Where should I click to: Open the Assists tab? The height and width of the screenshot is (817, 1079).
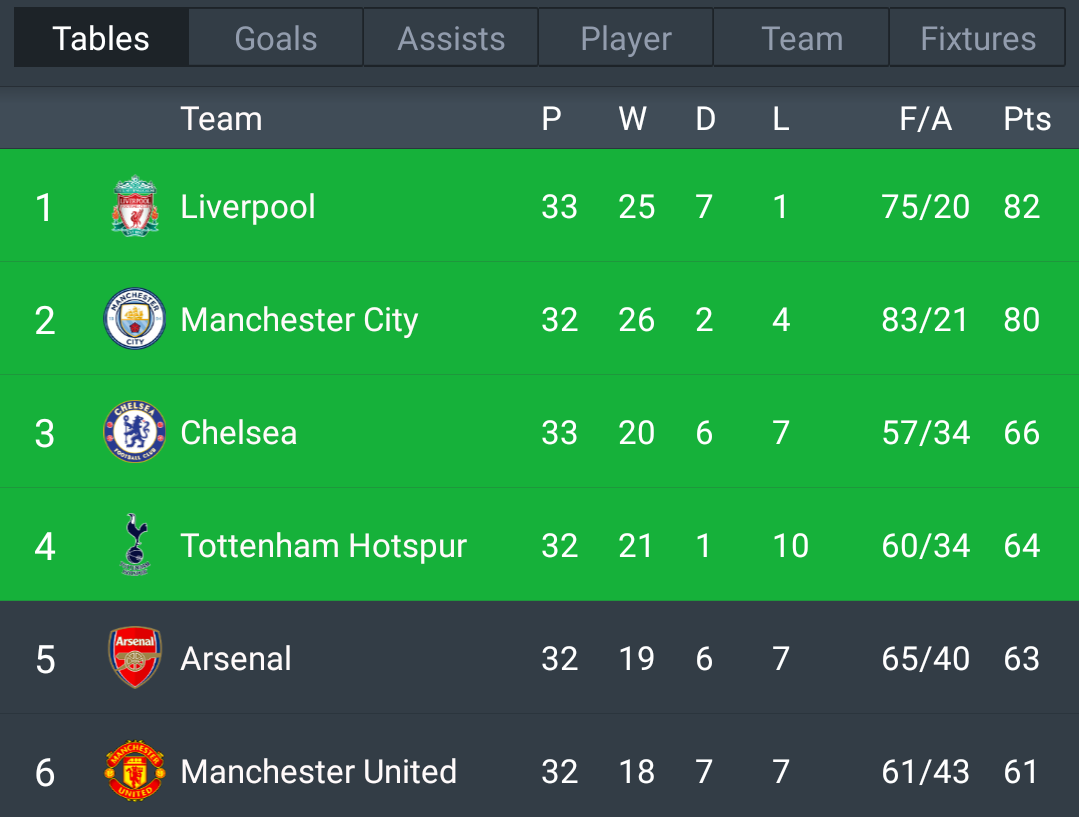pyautogui.click(x=451, y=38)
